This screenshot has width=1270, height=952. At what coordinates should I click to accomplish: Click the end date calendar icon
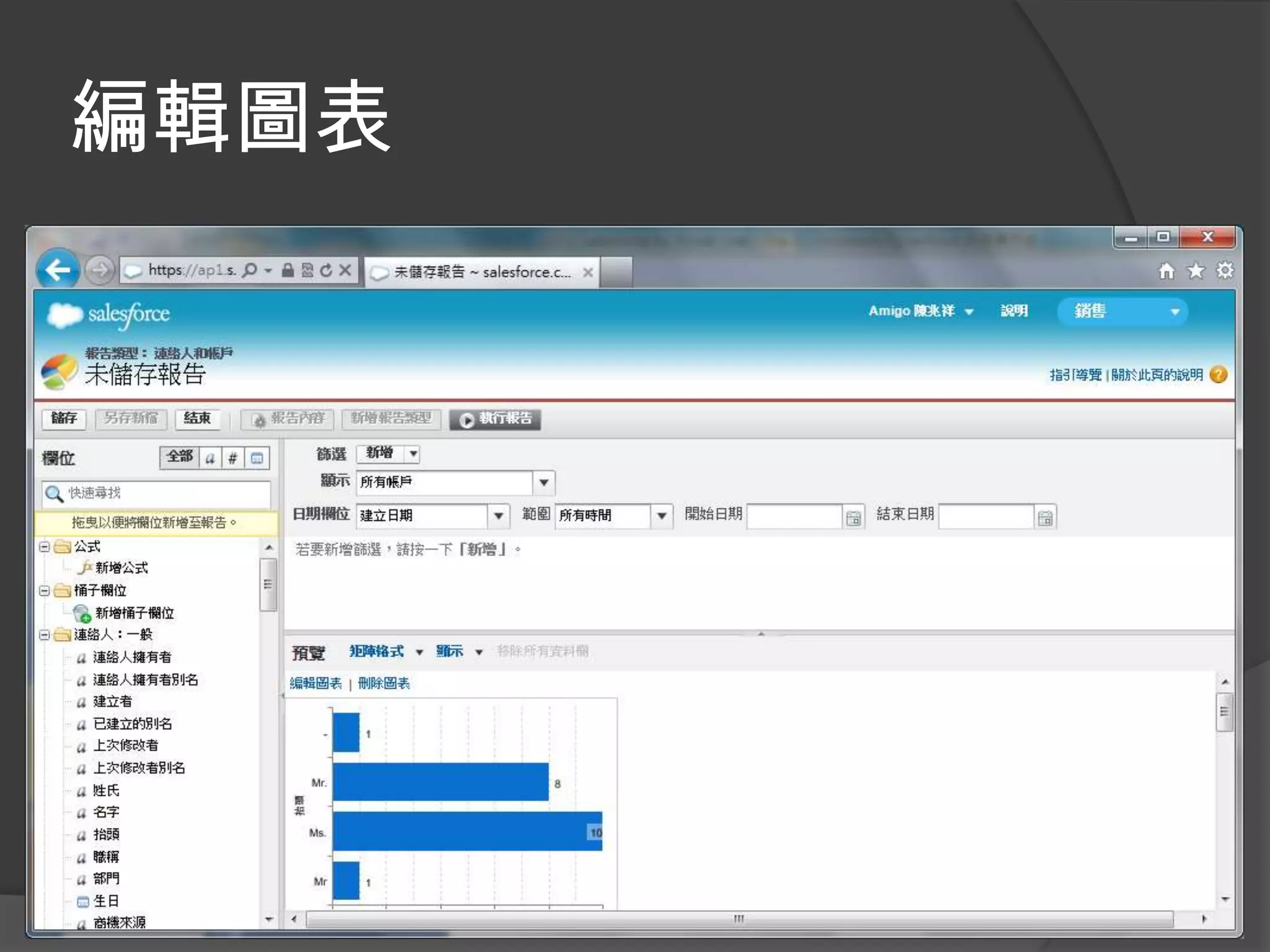[x=1045, y=518]
